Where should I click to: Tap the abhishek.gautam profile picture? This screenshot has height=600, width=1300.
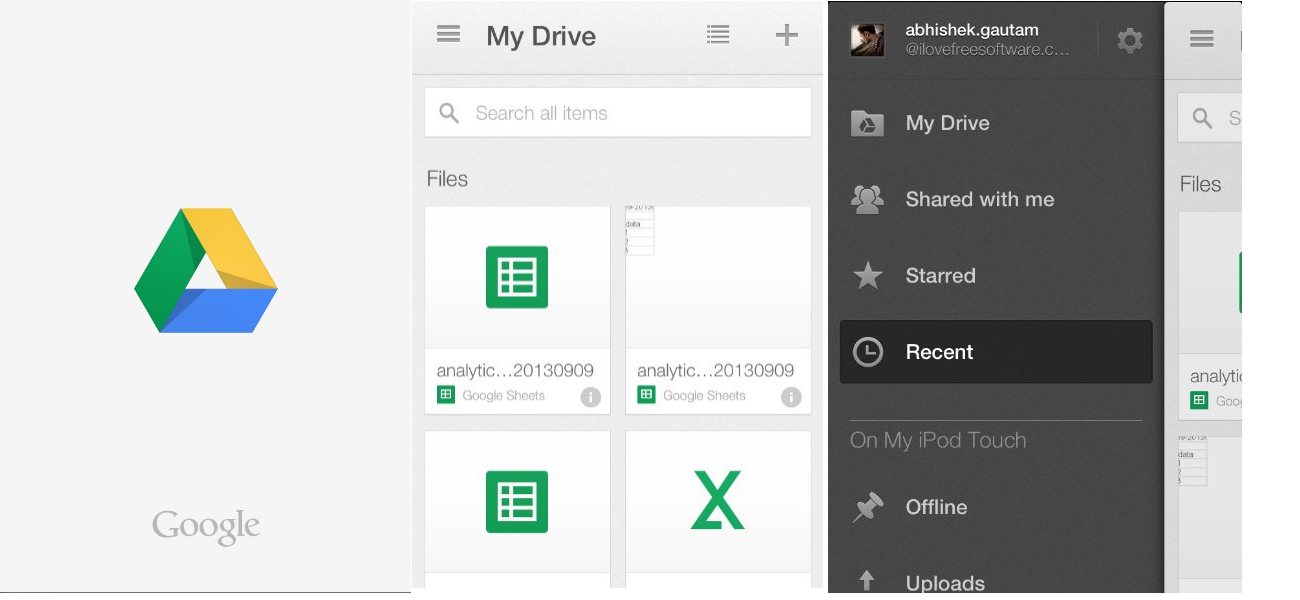(x=867, y=40)
